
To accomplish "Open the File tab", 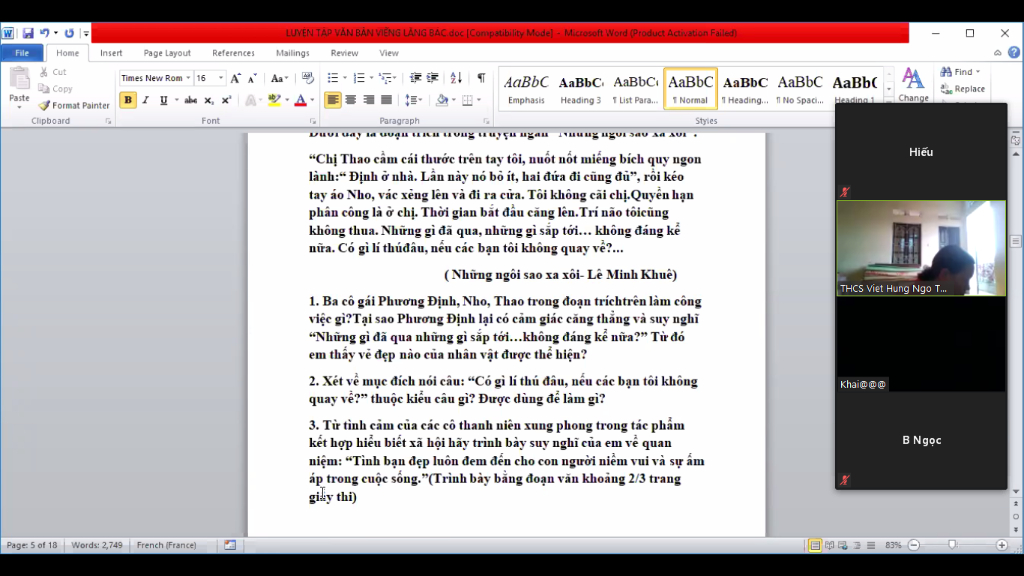I will (22, 53).
